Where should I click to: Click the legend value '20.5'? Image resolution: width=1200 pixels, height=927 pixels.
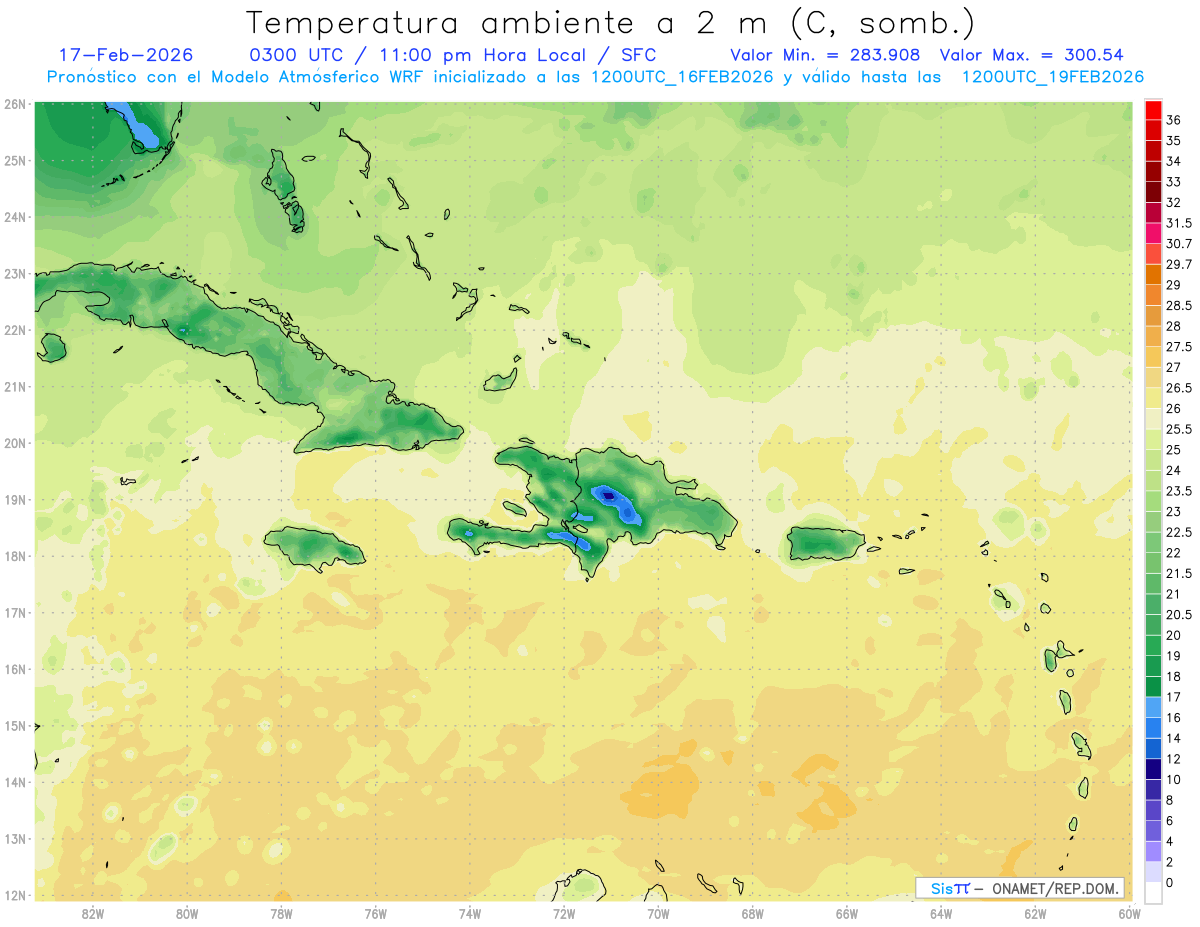tap(1179, 614)
